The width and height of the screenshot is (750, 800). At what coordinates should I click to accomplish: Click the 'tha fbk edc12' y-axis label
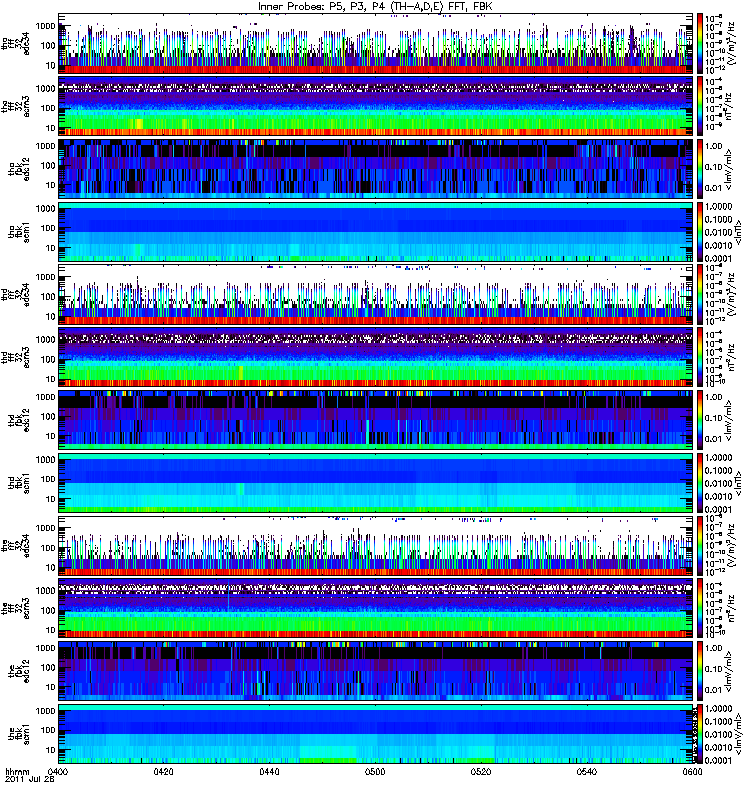[19, 169]
